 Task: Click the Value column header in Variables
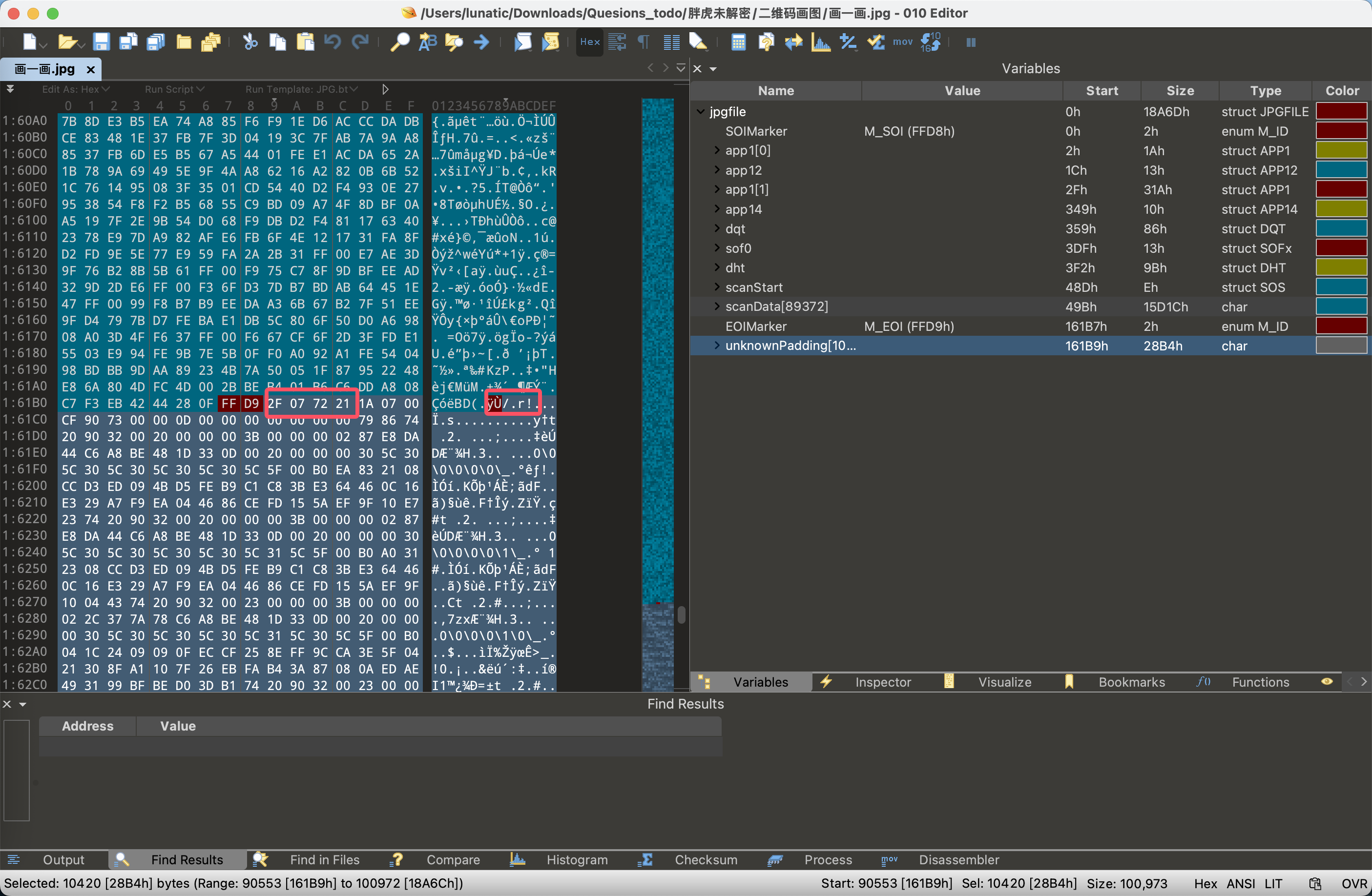[961, 90]
